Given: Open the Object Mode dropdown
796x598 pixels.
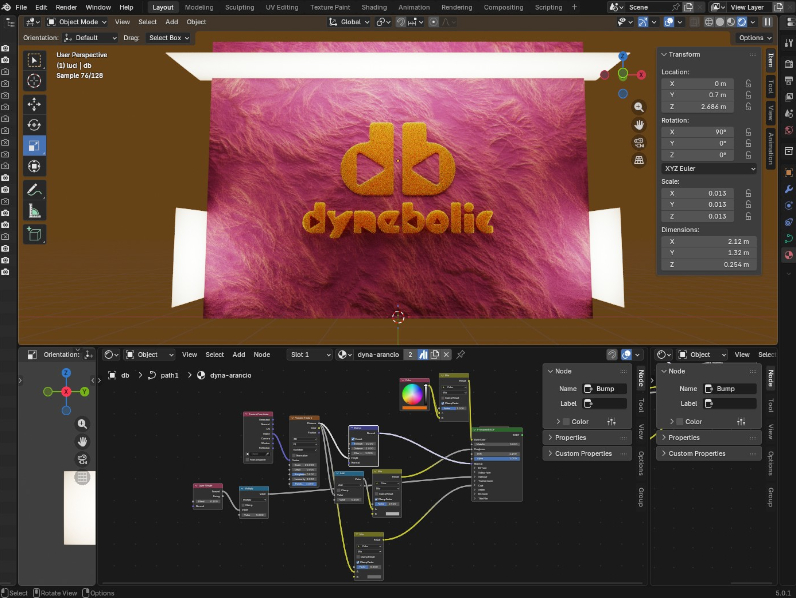Looking at the screenshot, I should tap(78, 21).
